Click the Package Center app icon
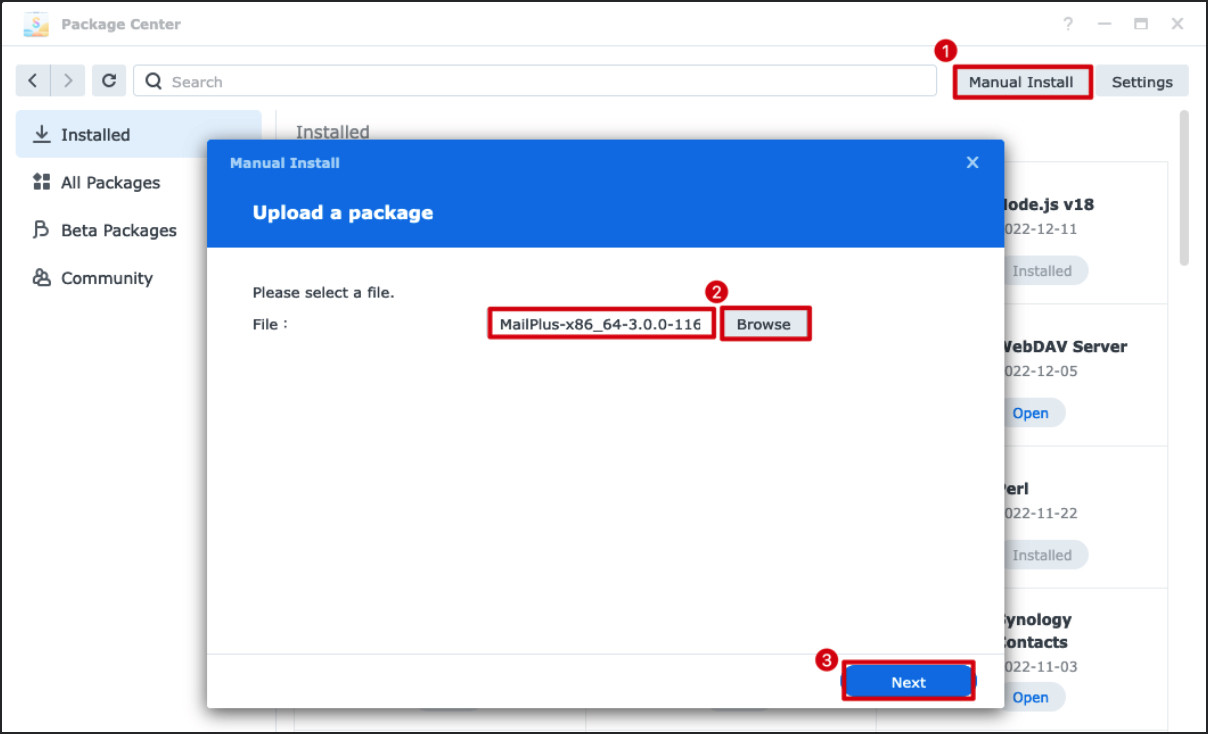 36,24
